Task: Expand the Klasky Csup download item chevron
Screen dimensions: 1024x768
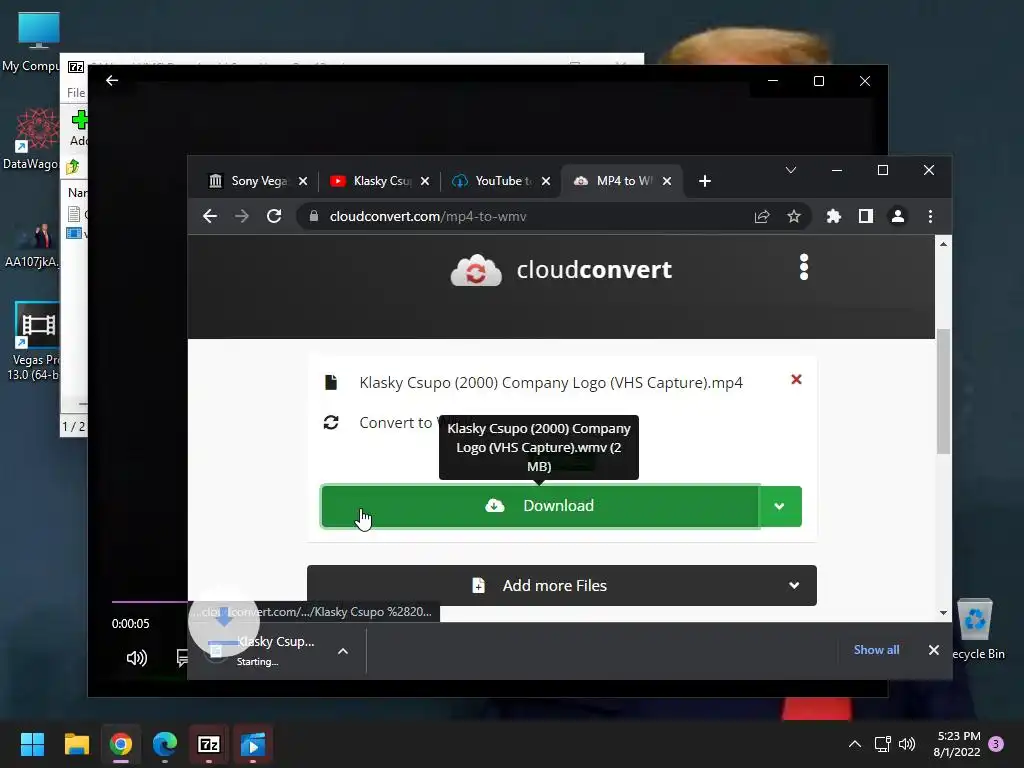Action: pos(343,651)
